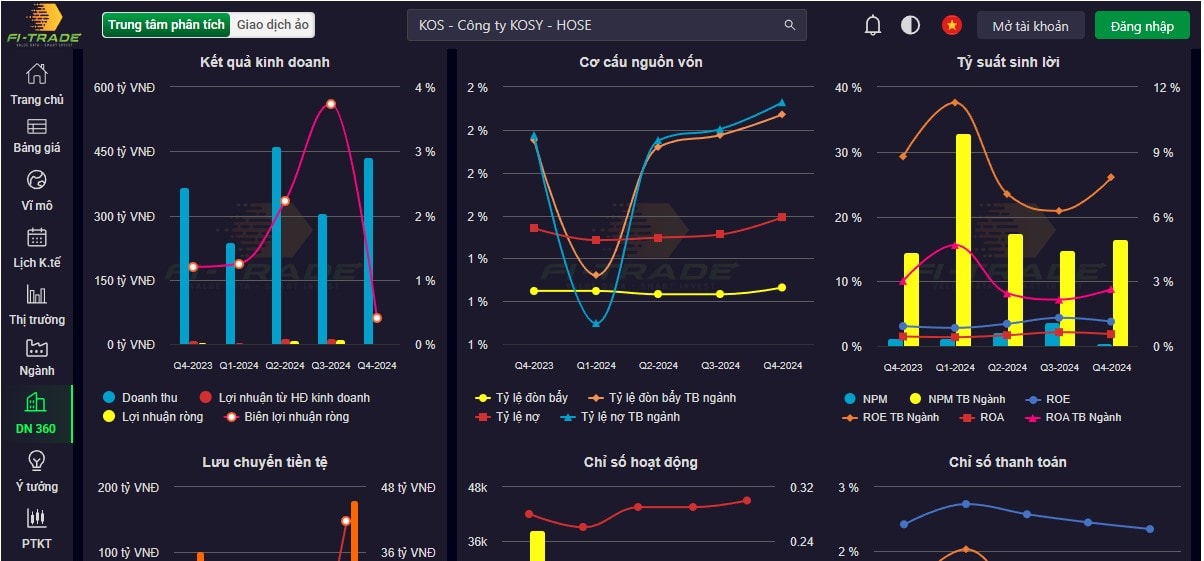
Task: Open Vietnamese flag language selector
Action: tap(951, 26)
